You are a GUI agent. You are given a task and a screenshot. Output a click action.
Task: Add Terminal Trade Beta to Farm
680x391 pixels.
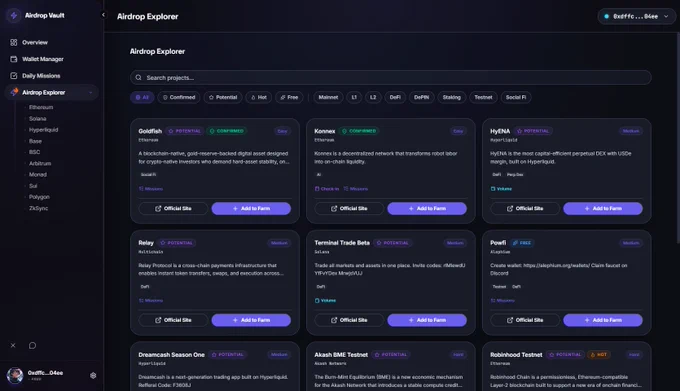click(x=427, y=320)
